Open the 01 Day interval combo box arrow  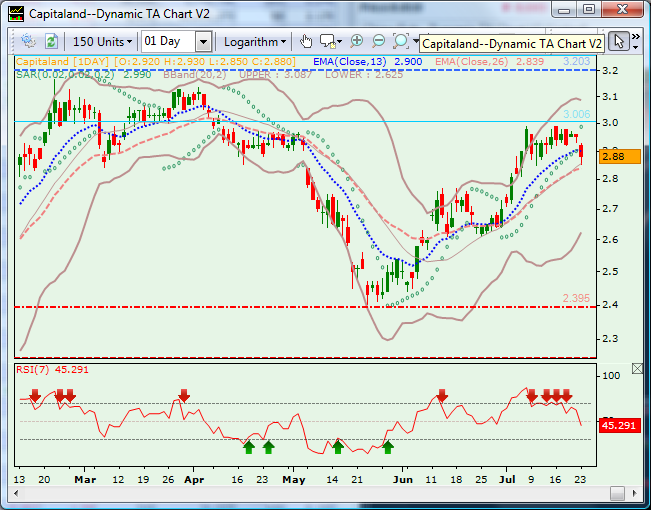[x=203, y=42]
